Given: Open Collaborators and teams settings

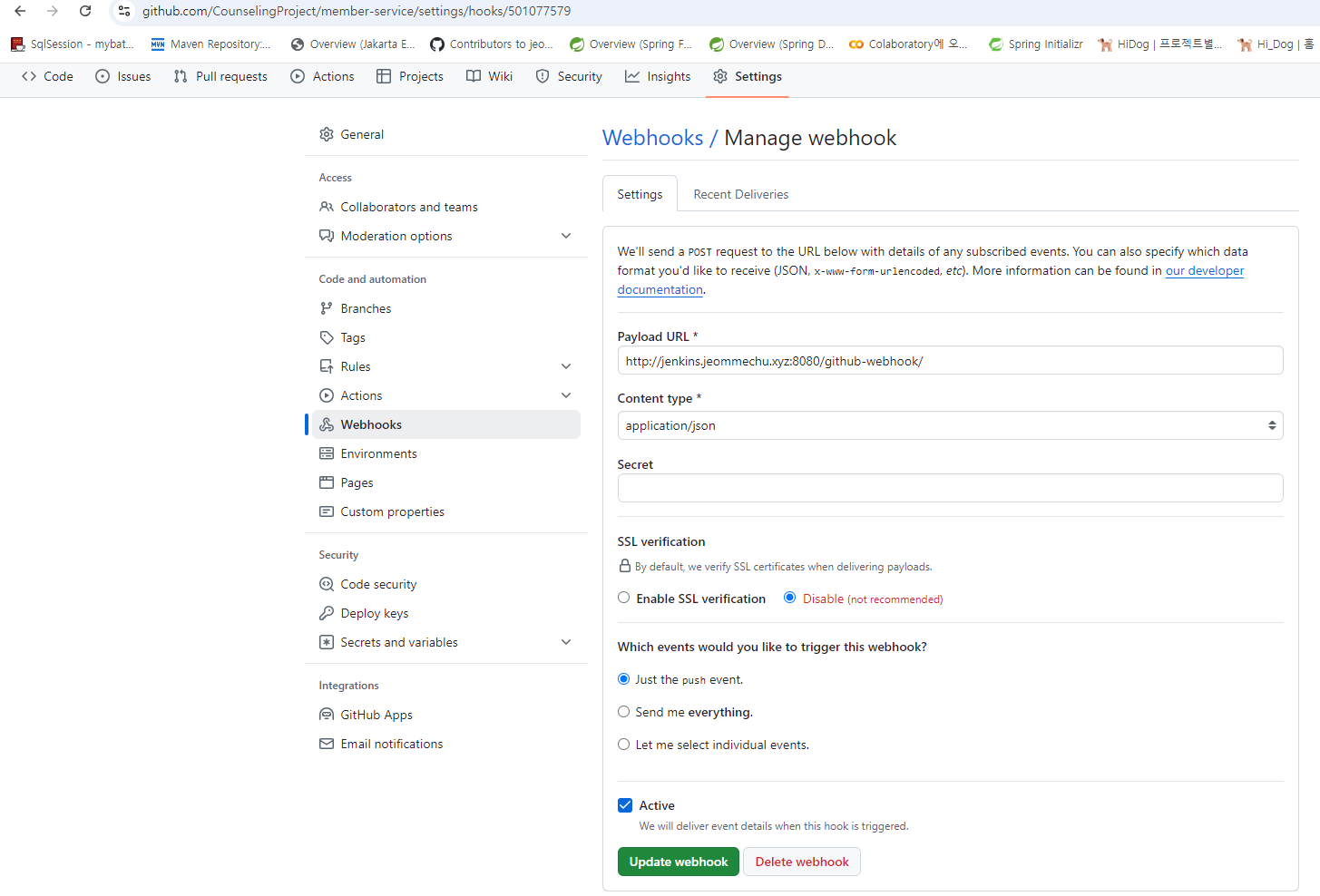Looking at the screenshot, I should pyautogui.click(x=446, y=207).
